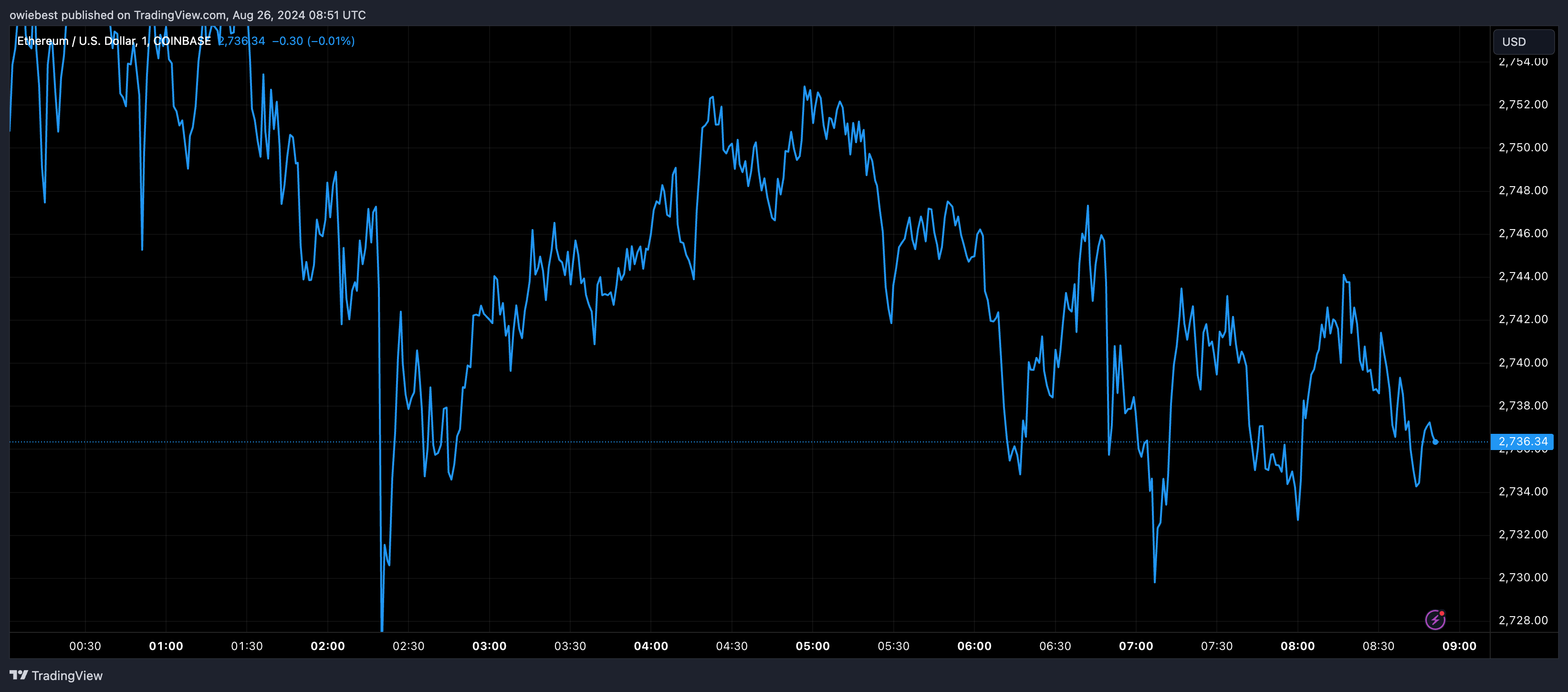1568x692 pixels.
Task: Click the 2,732.00 price axis label
Action: [1523, 535]
